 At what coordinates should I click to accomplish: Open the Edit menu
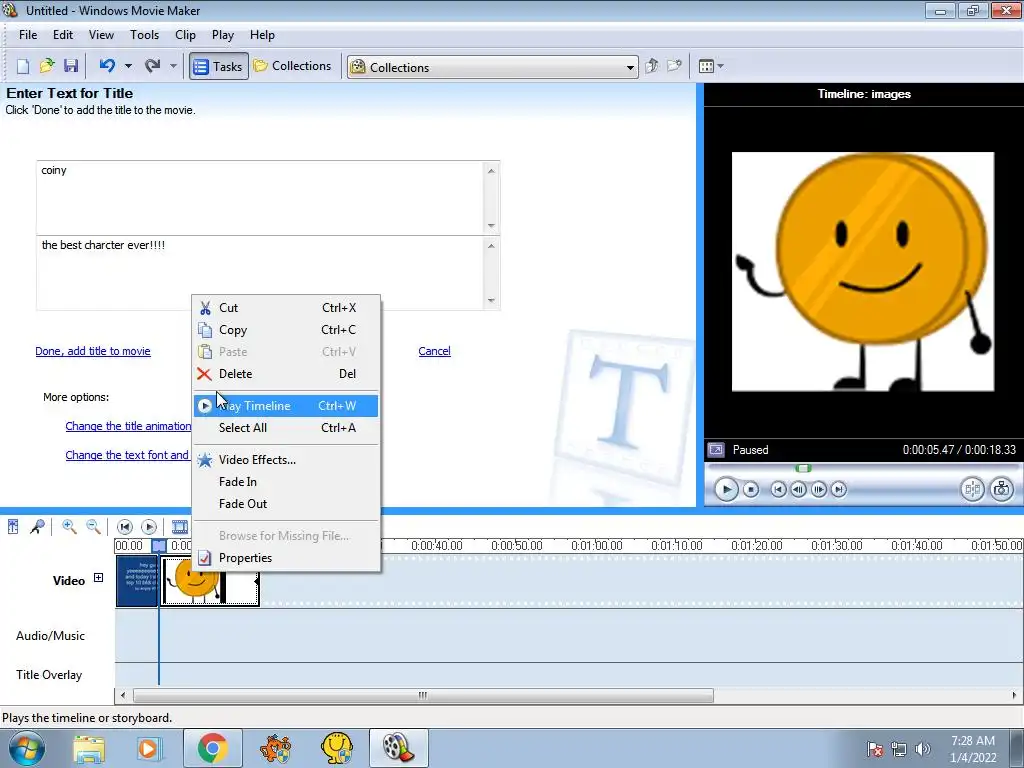point(63,35)
